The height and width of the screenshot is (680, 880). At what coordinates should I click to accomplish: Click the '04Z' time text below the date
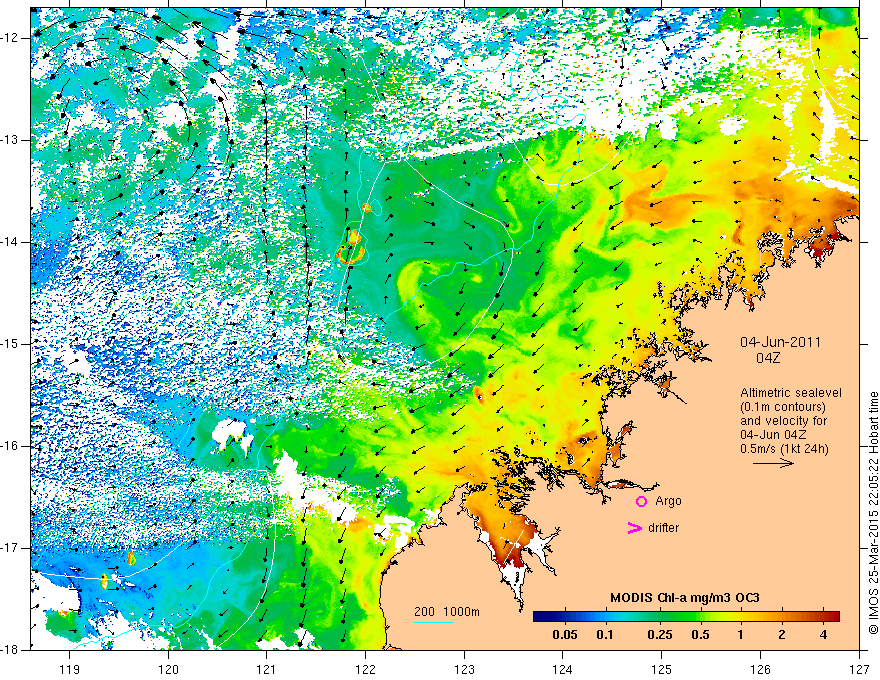pyautogui.click(x=768, y=358)
